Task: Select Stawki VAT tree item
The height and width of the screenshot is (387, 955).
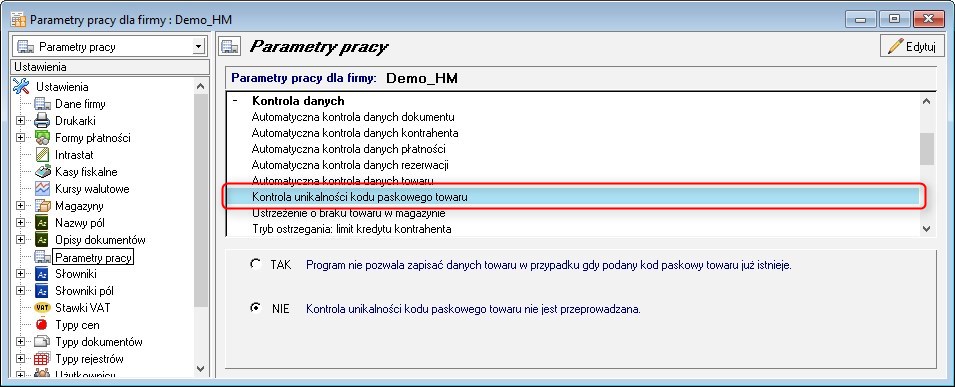Action: [x=83, y=308]
